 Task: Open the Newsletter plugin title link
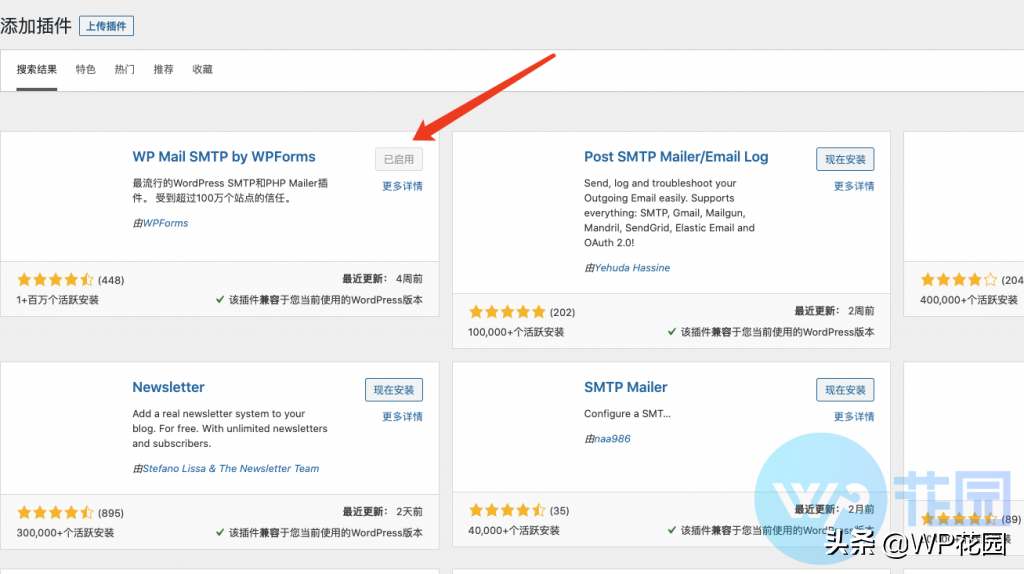pos(168,387)
